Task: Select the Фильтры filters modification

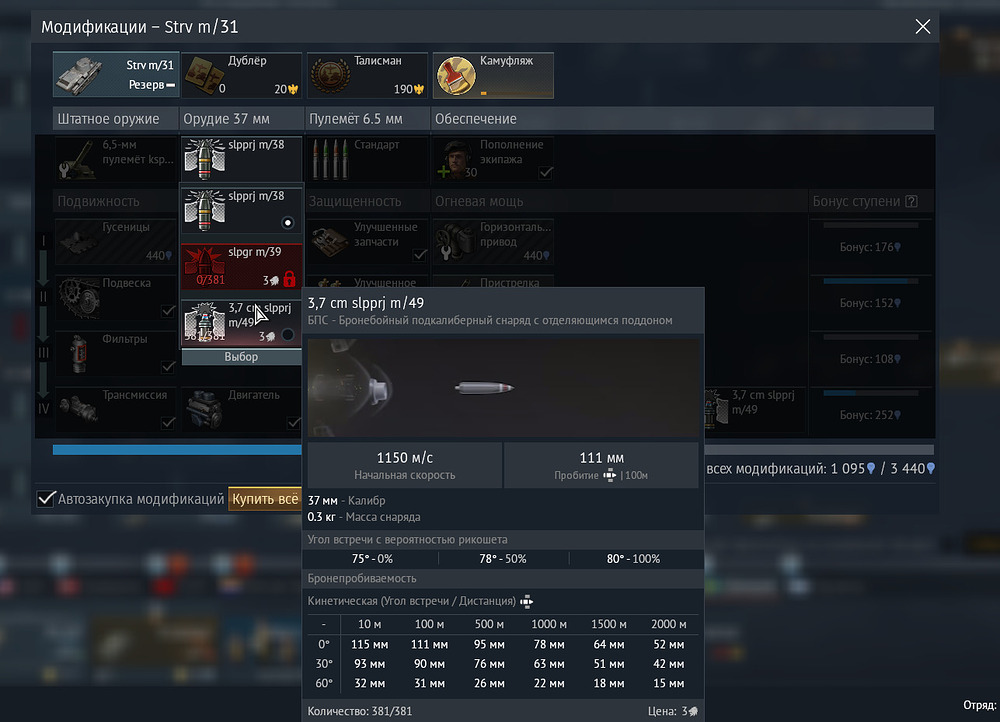Action: click(x=116, y=354)
